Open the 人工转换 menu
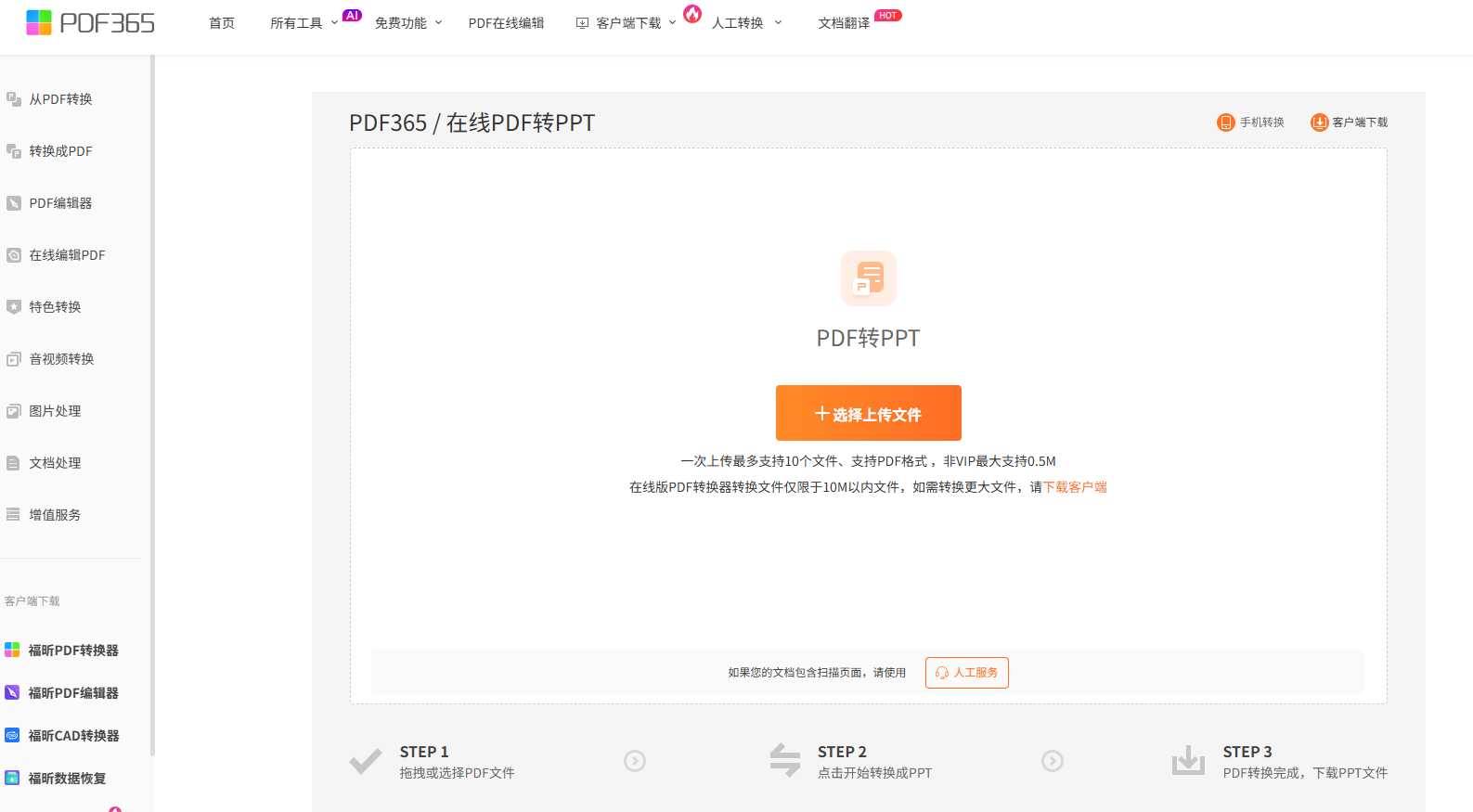This screenshot has height=812, width=1473. pyautogui.click(x=738, y=23)
